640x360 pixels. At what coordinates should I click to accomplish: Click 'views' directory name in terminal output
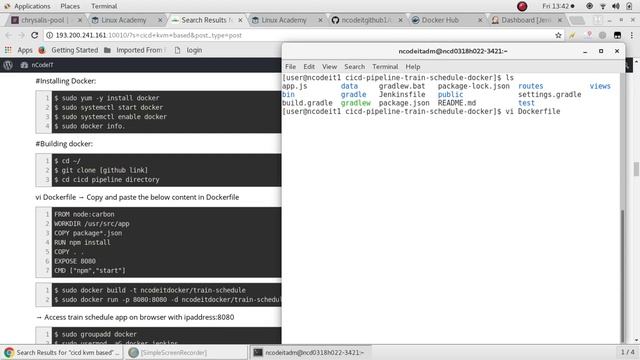[600, 86]
